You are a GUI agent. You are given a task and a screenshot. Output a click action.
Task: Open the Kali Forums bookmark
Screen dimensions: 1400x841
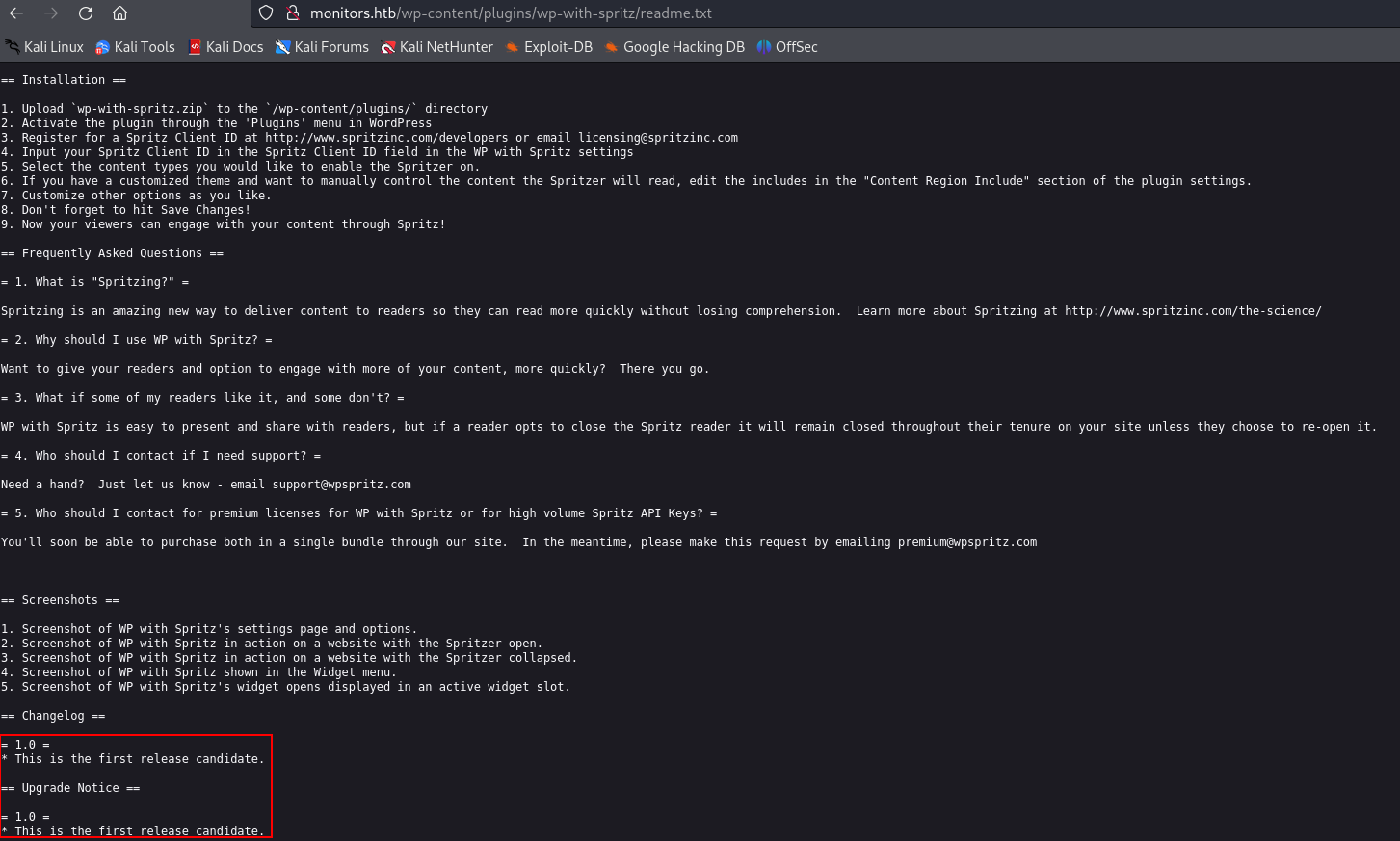[x=322, y=47]
